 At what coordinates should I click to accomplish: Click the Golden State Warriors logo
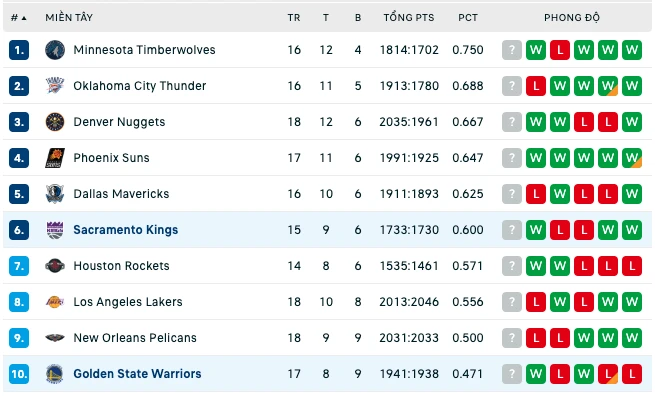(x=55, y=374)
